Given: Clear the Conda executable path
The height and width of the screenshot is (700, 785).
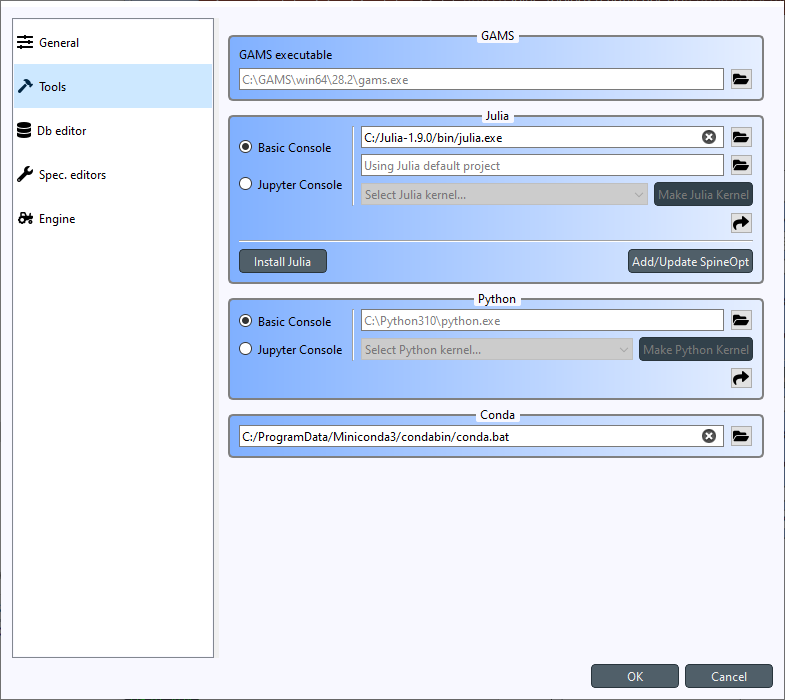Looking at the screenshot, I should point(709,436).
